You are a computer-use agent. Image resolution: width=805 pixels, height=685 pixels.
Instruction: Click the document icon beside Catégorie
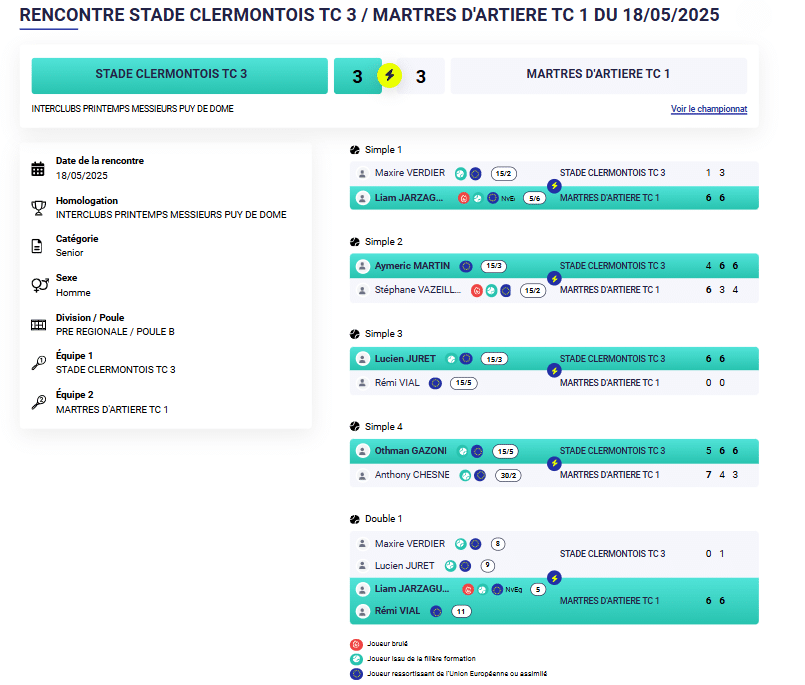[38, 246]
